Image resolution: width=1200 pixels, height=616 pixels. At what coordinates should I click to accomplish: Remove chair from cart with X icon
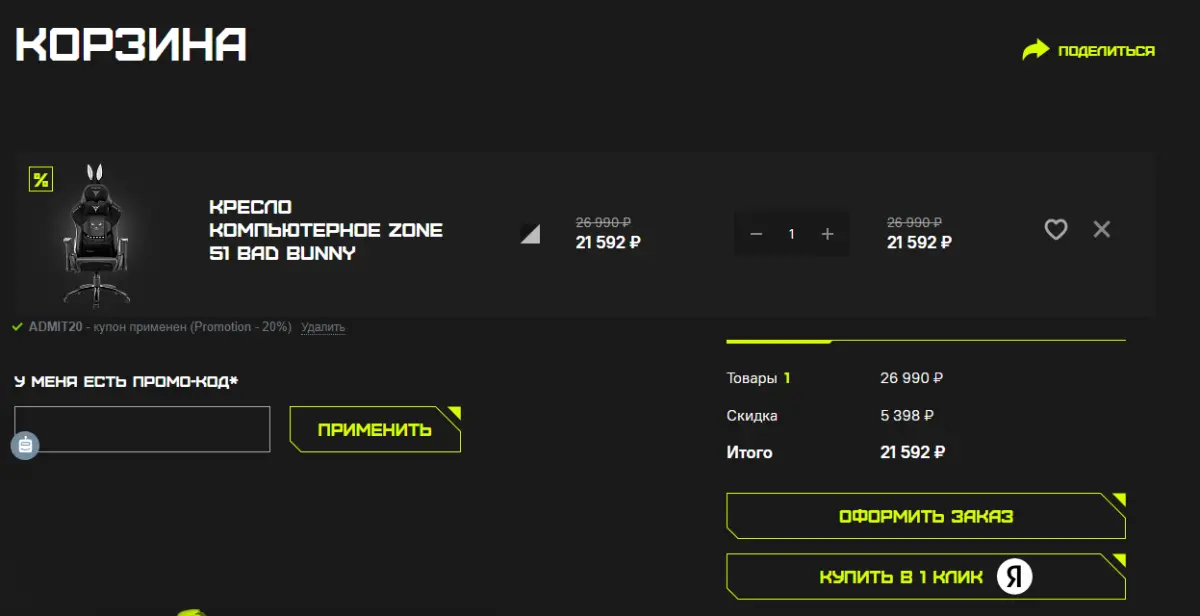click(x=1102, y=229)
